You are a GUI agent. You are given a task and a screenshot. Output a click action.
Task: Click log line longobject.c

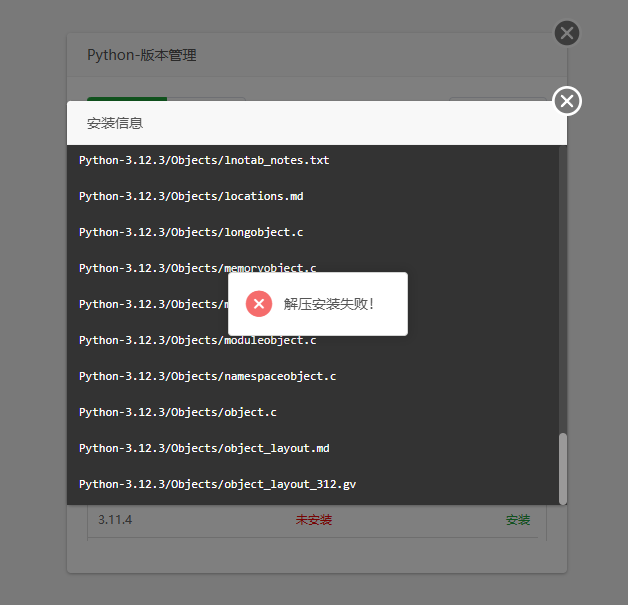(191, 232)
